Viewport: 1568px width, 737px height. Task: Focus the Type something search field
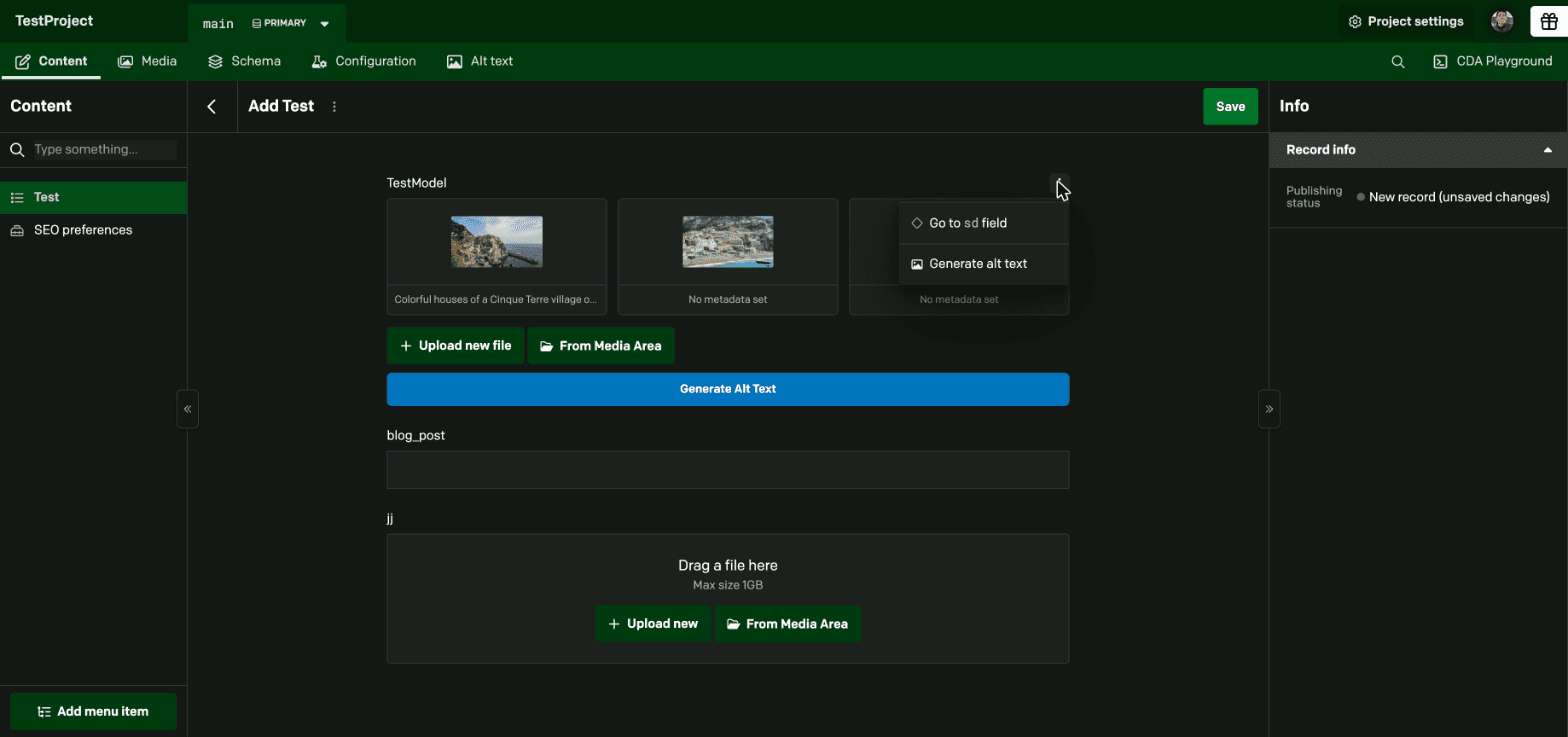click(x=105, y=149)
